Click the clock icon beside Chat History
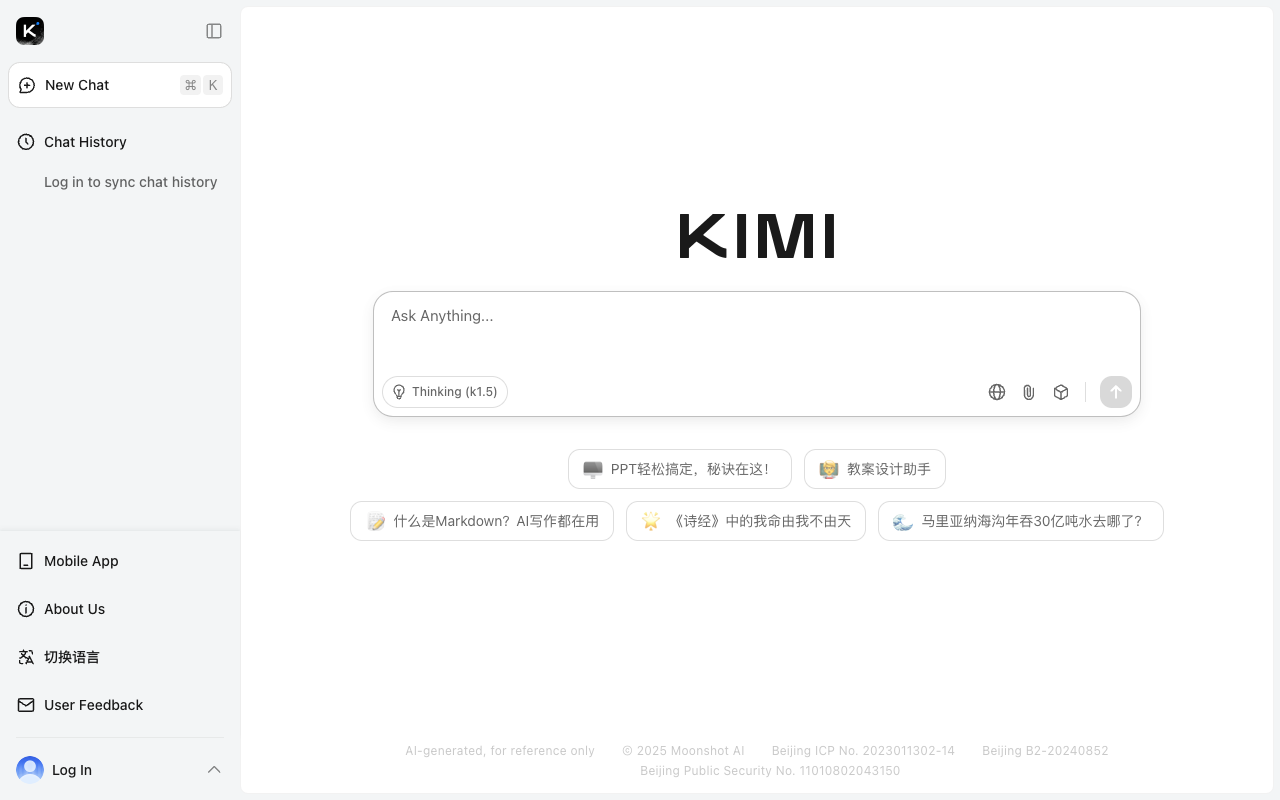This screenshot has width=1280, height=800. tap(26, 142)
